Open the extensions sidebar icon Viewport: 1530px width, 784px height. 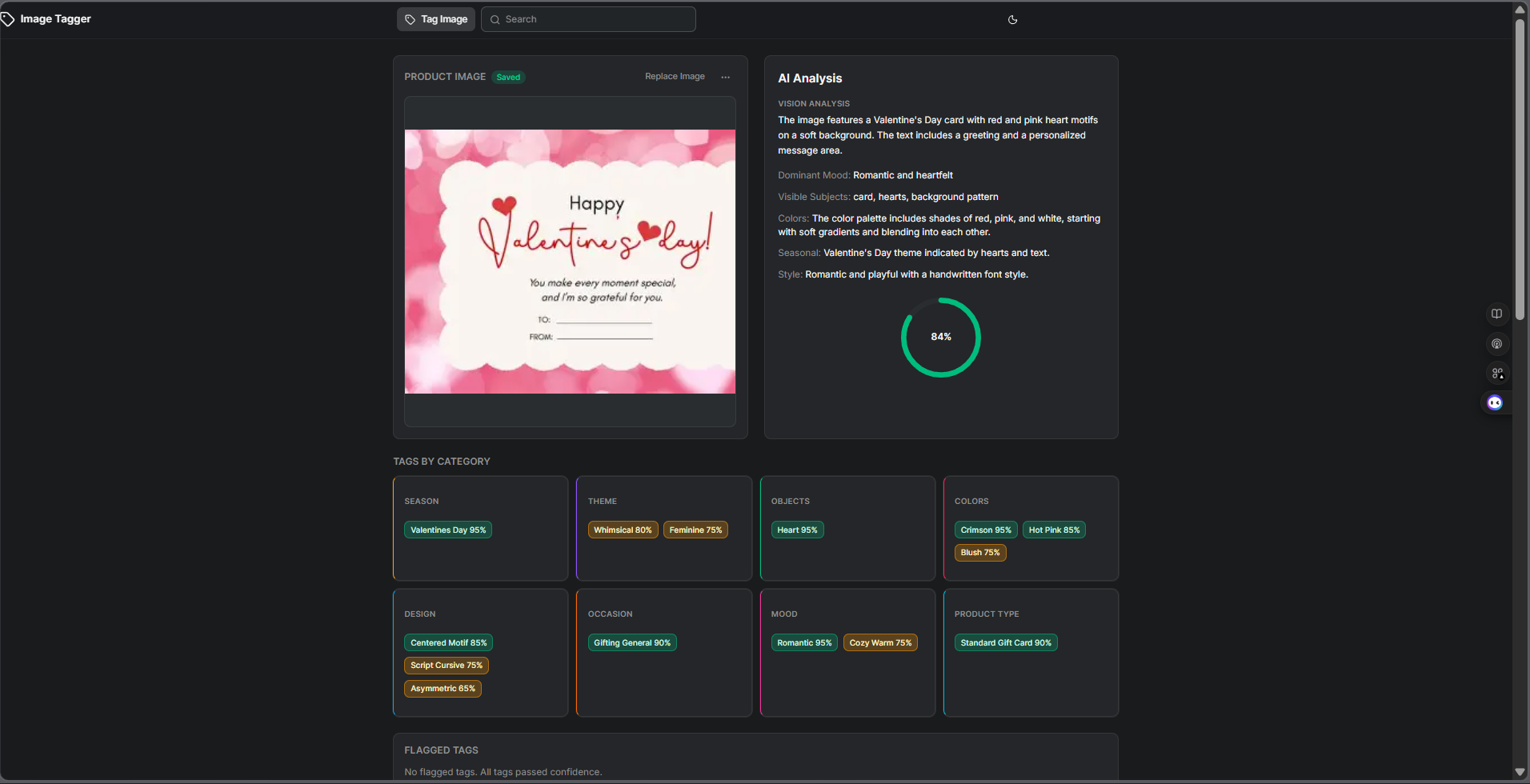point(1496,373)
